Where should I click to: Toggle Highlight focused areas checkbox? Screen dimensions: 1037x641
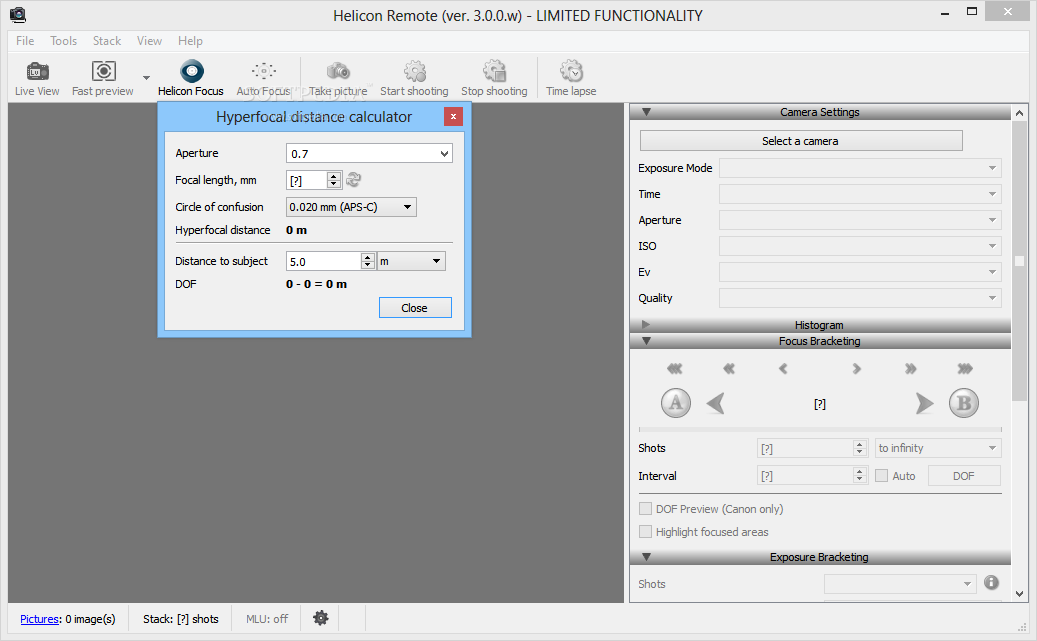click(645, 532)
